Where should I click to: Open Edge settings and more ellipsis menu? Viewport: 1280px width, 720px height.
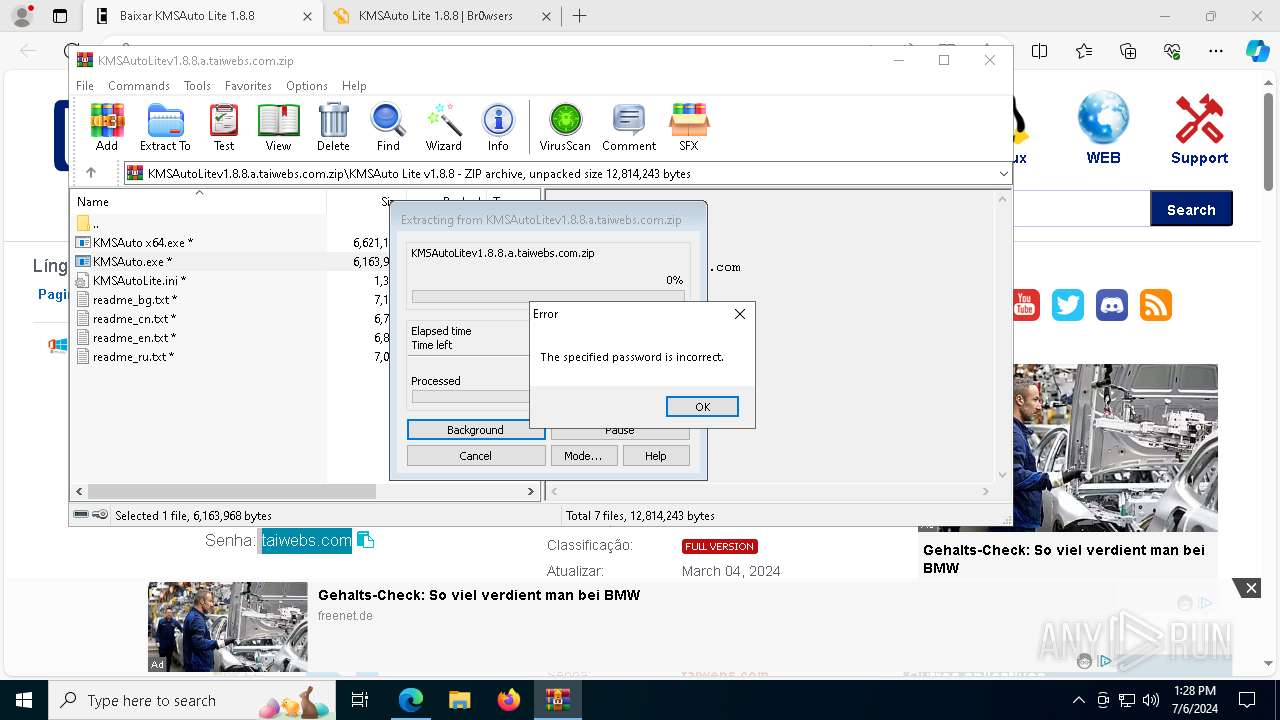pyautogui.click(x=1216, y=51)
